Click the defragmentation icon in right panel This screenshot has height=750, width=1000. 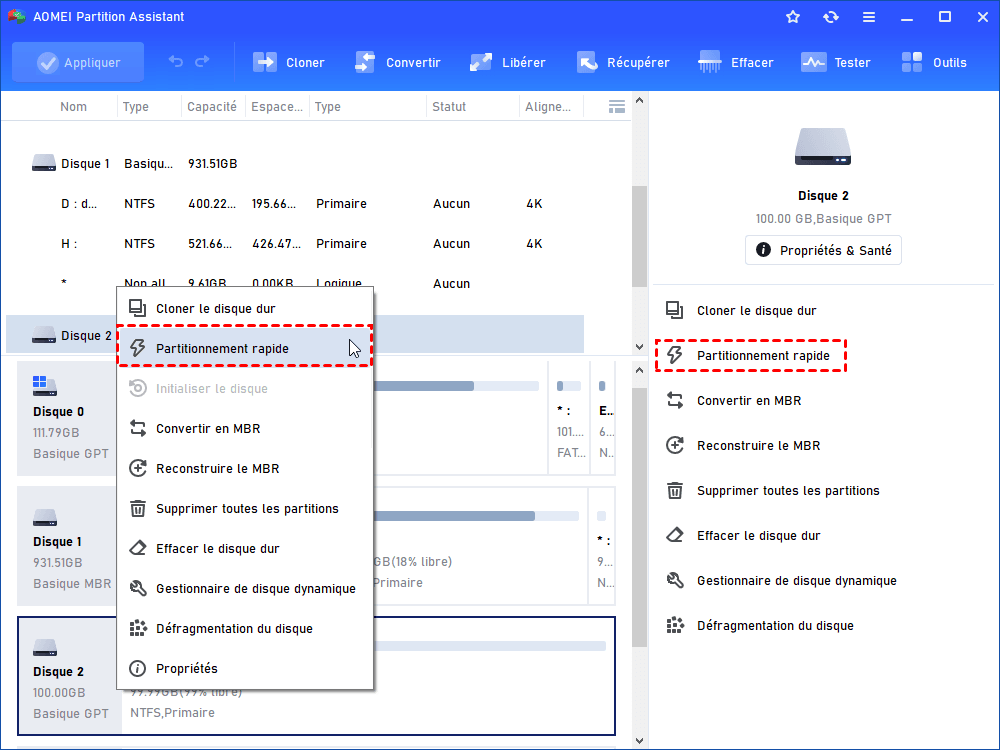[675, 626]
